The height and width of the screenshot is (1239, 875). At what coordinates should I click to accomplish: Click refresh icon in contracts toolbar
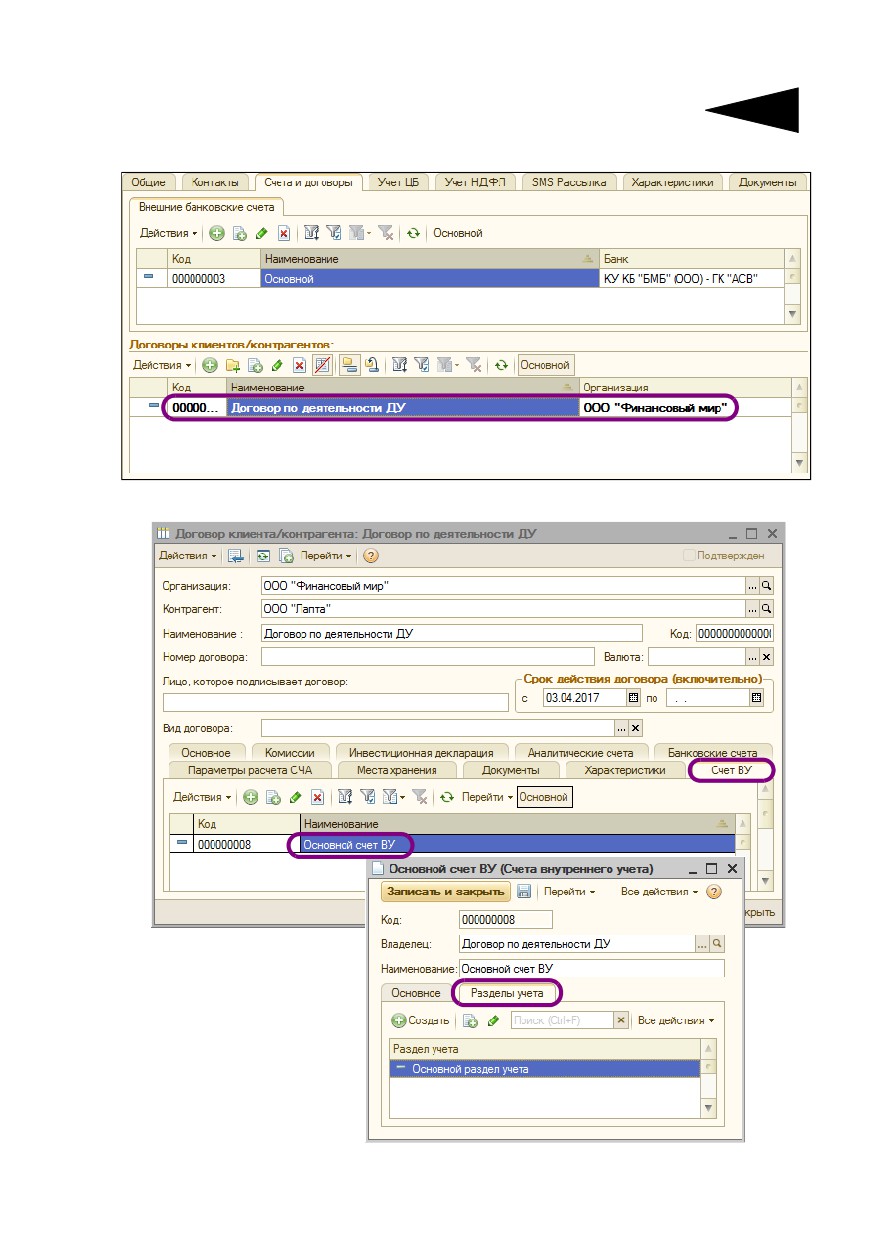coord(502,366)
